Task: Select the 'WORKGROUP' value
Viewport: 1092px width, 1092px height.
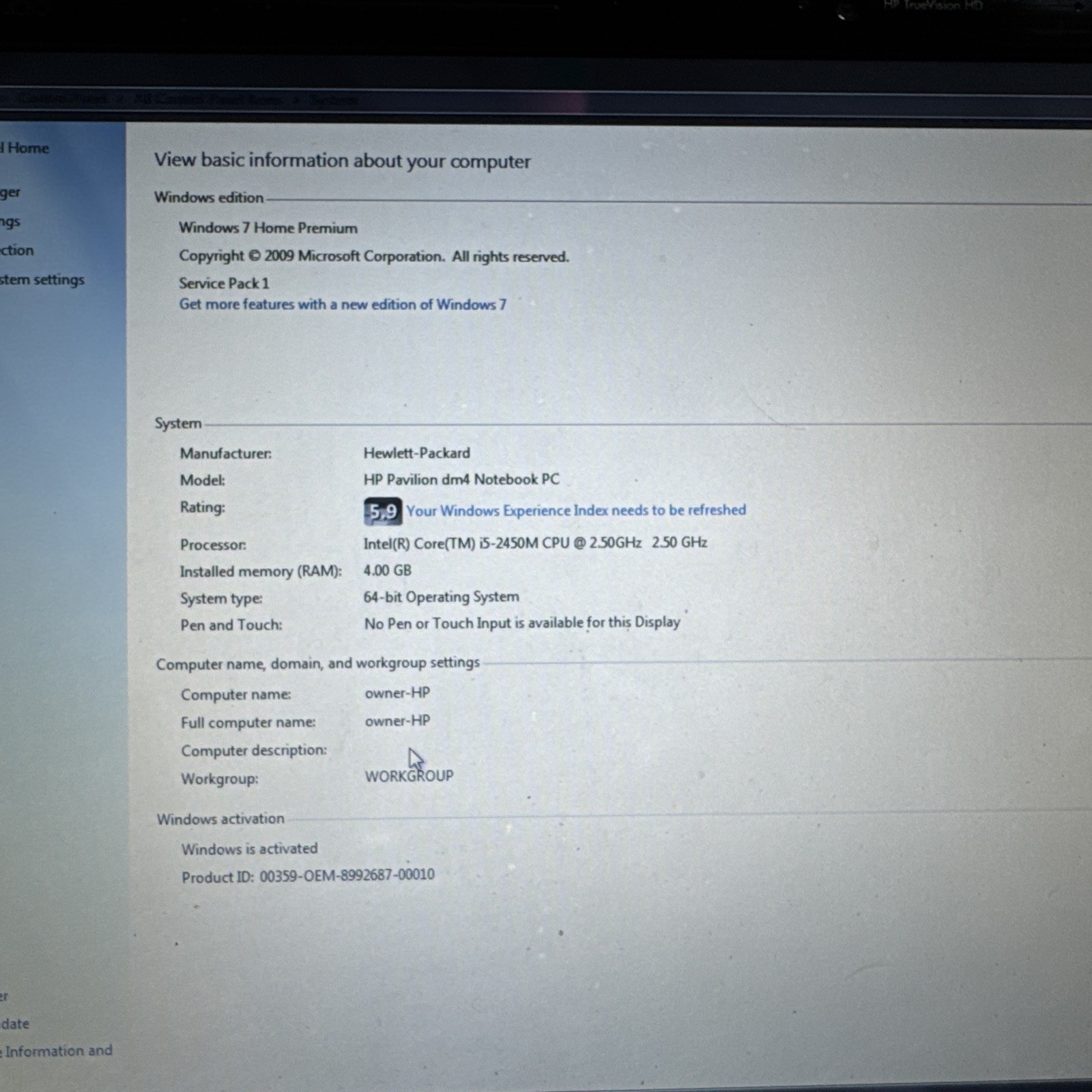Action: point(409,777)
